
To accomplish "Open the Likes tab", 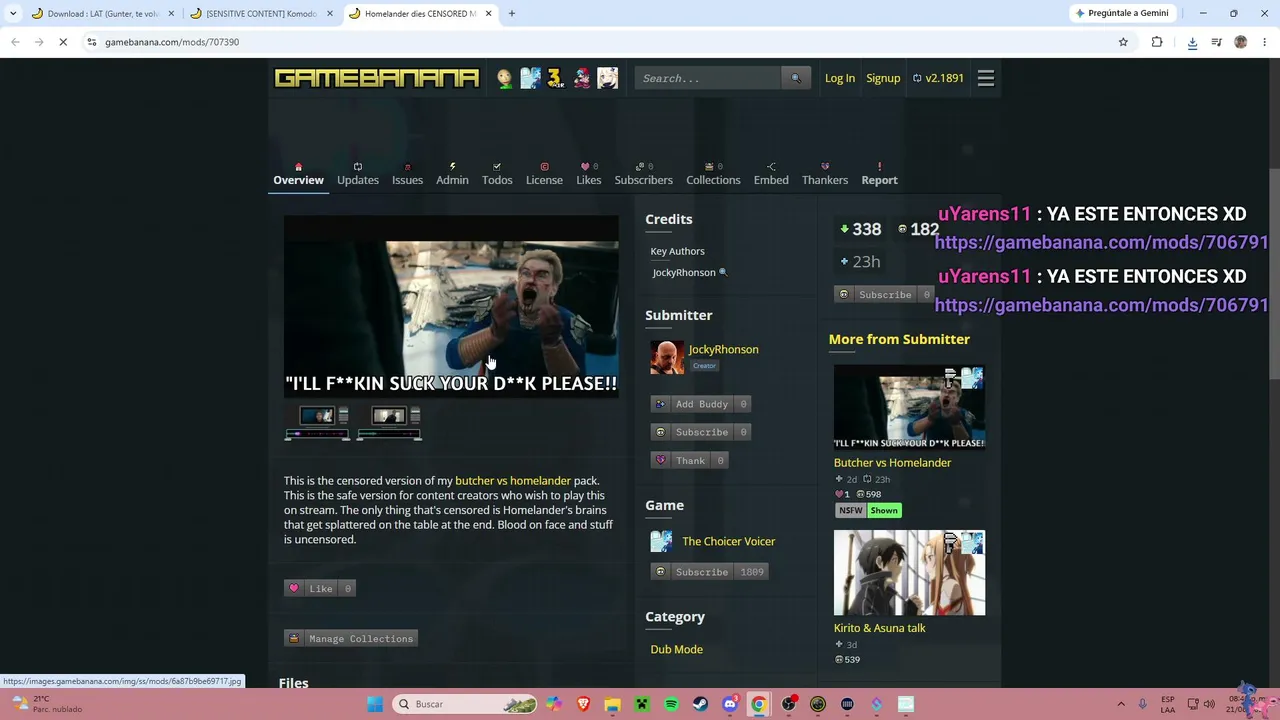I will (589, 174).
